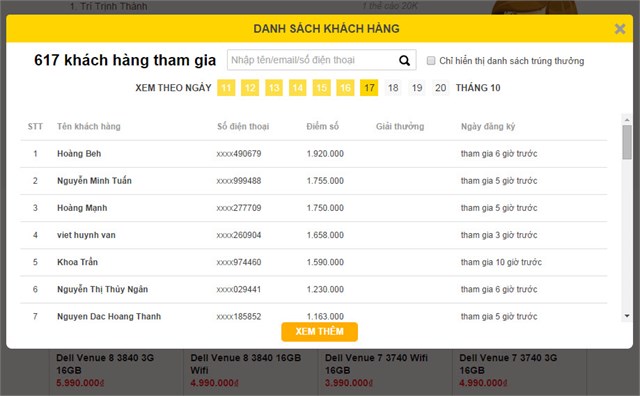Viewport: 640px width, 396px height.
Task: Click phone number xxxx999488
Action: point(239,181)
